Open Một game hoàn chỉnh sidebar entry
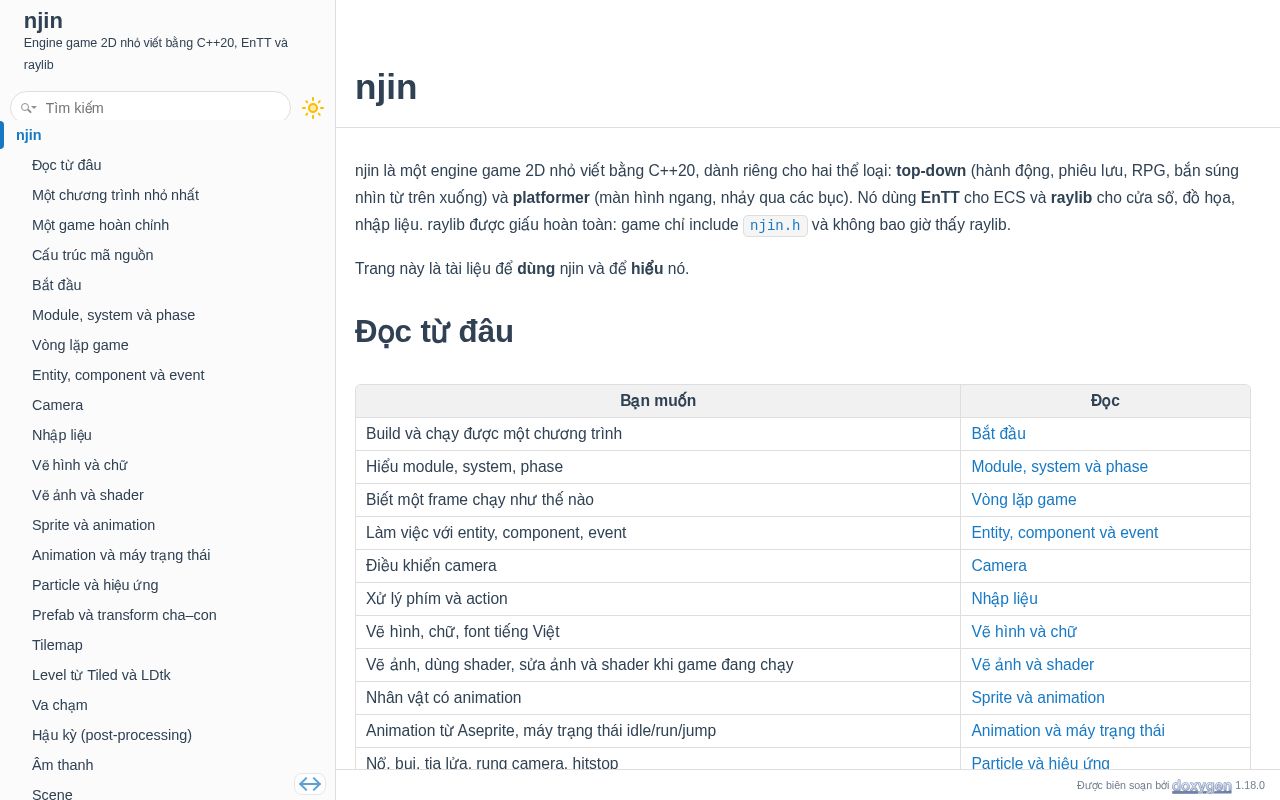 [x=100, y=225]
